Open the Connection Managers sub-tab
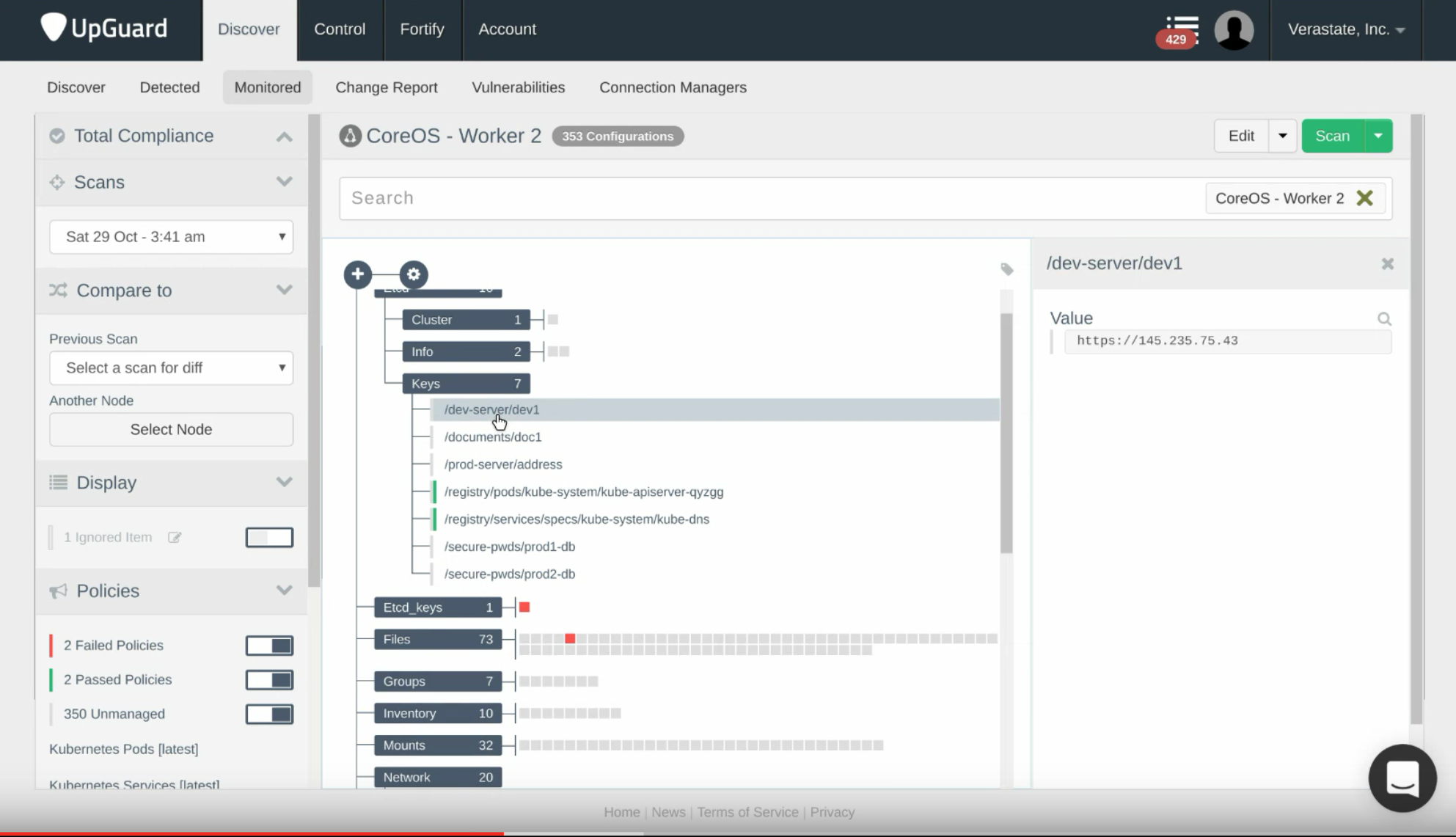 pos(673,87)
